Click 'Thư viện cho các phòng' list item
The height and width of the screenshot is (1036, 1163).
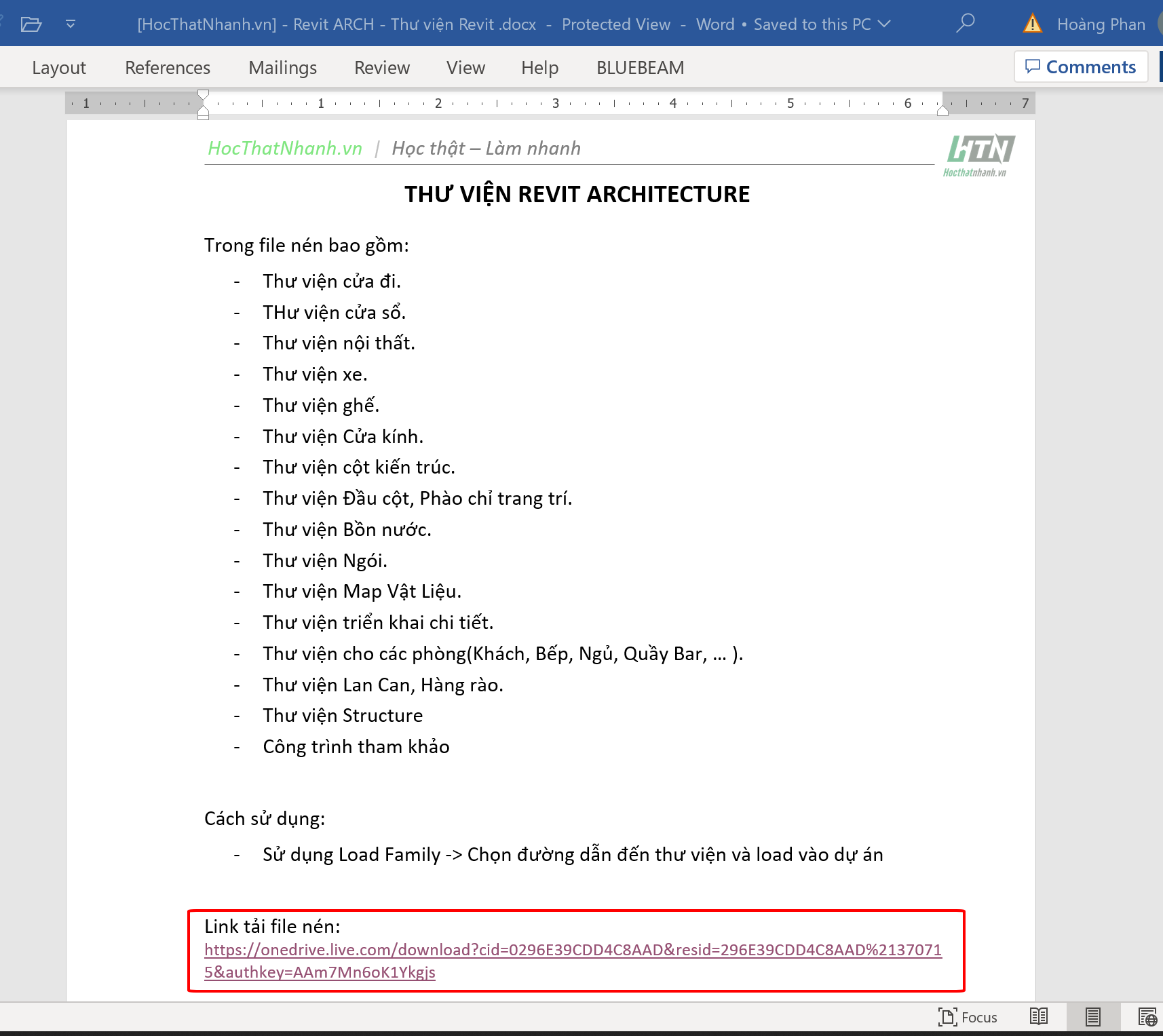click(x=503, y=653)
